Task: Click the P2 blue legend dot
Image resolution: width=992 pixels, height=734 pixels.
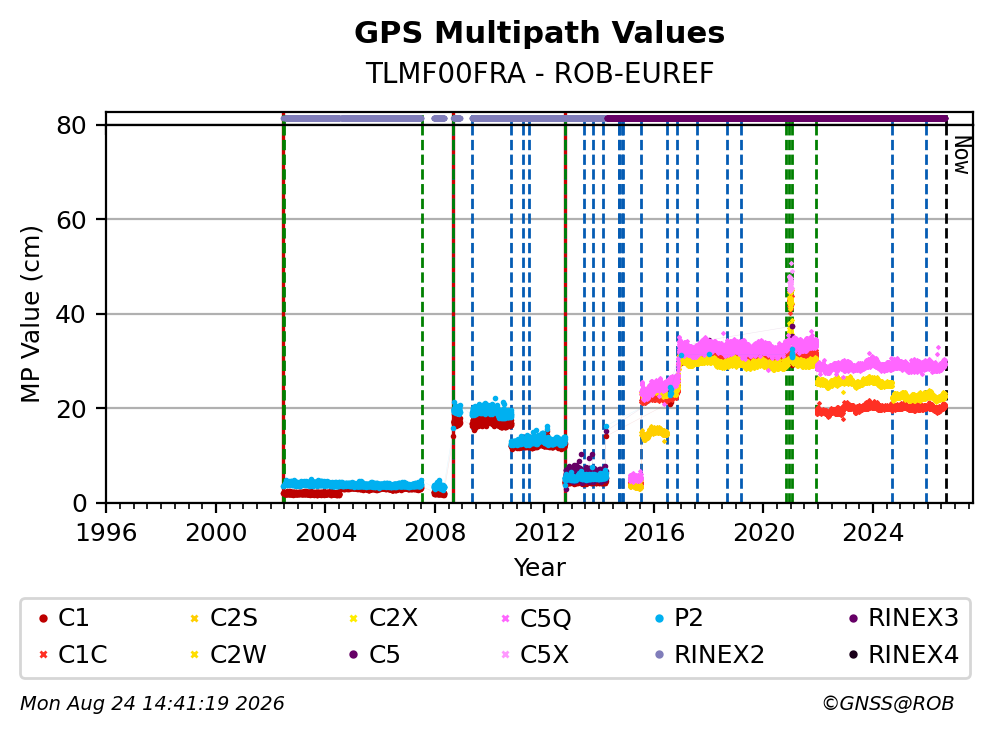Action: click(660, 618)
